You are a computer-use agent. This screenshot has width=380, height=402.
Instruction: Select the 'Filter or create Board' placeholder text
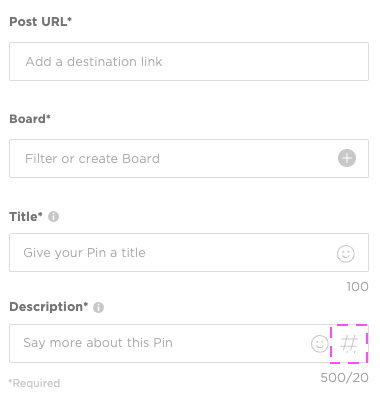point(92,159)
